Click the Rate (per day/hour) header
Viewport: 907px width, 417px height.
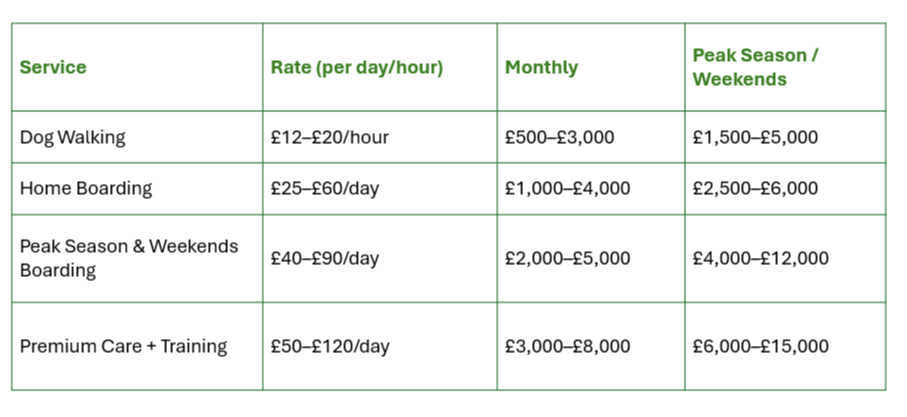(x=356, y=68)
